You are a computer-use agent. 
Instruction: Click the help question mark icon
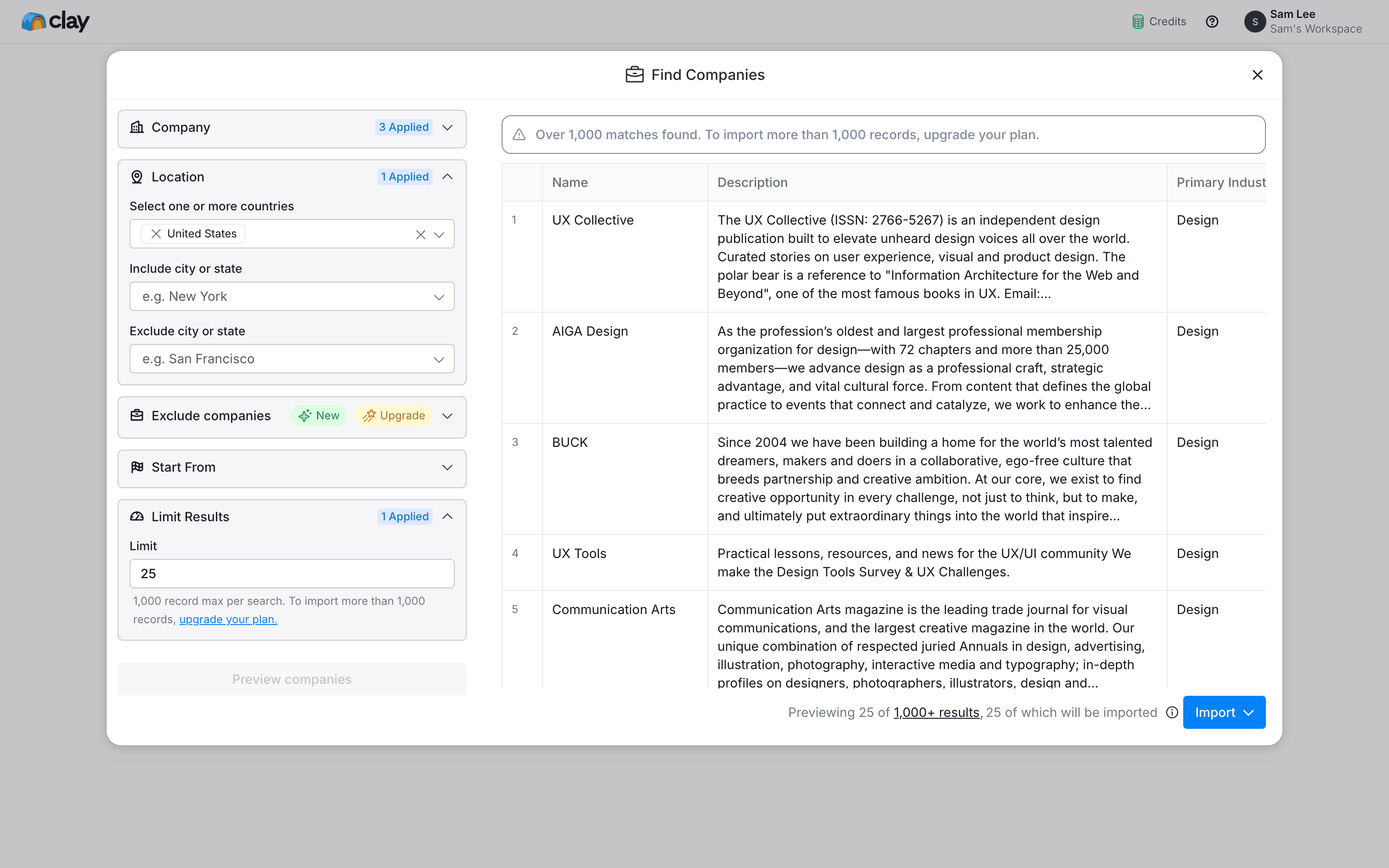[1212, 21]
